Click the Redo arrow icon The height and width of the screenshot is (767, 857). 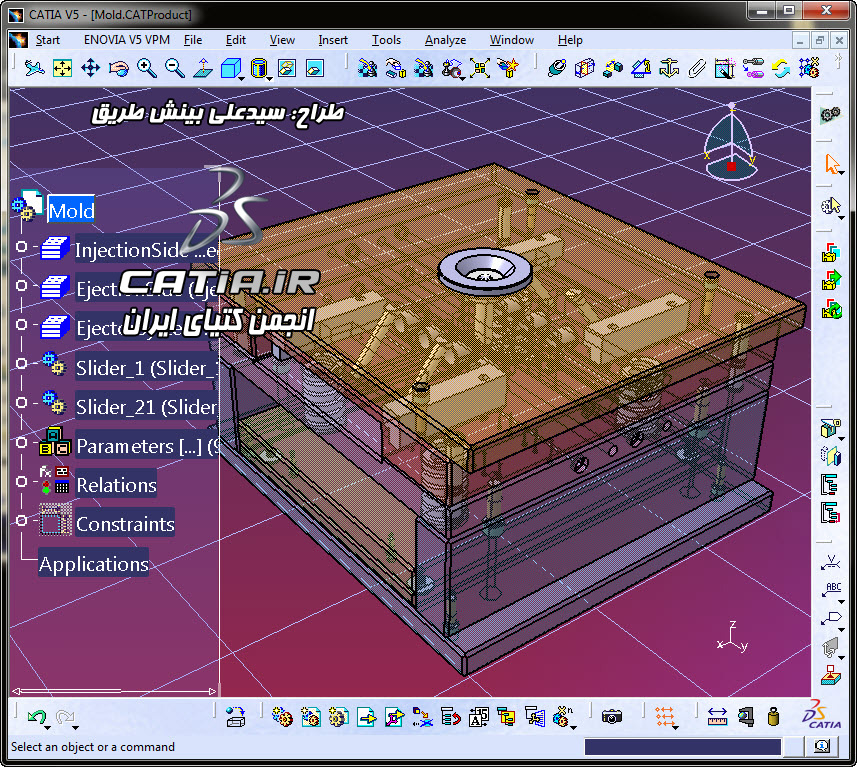tap(64, 717)
